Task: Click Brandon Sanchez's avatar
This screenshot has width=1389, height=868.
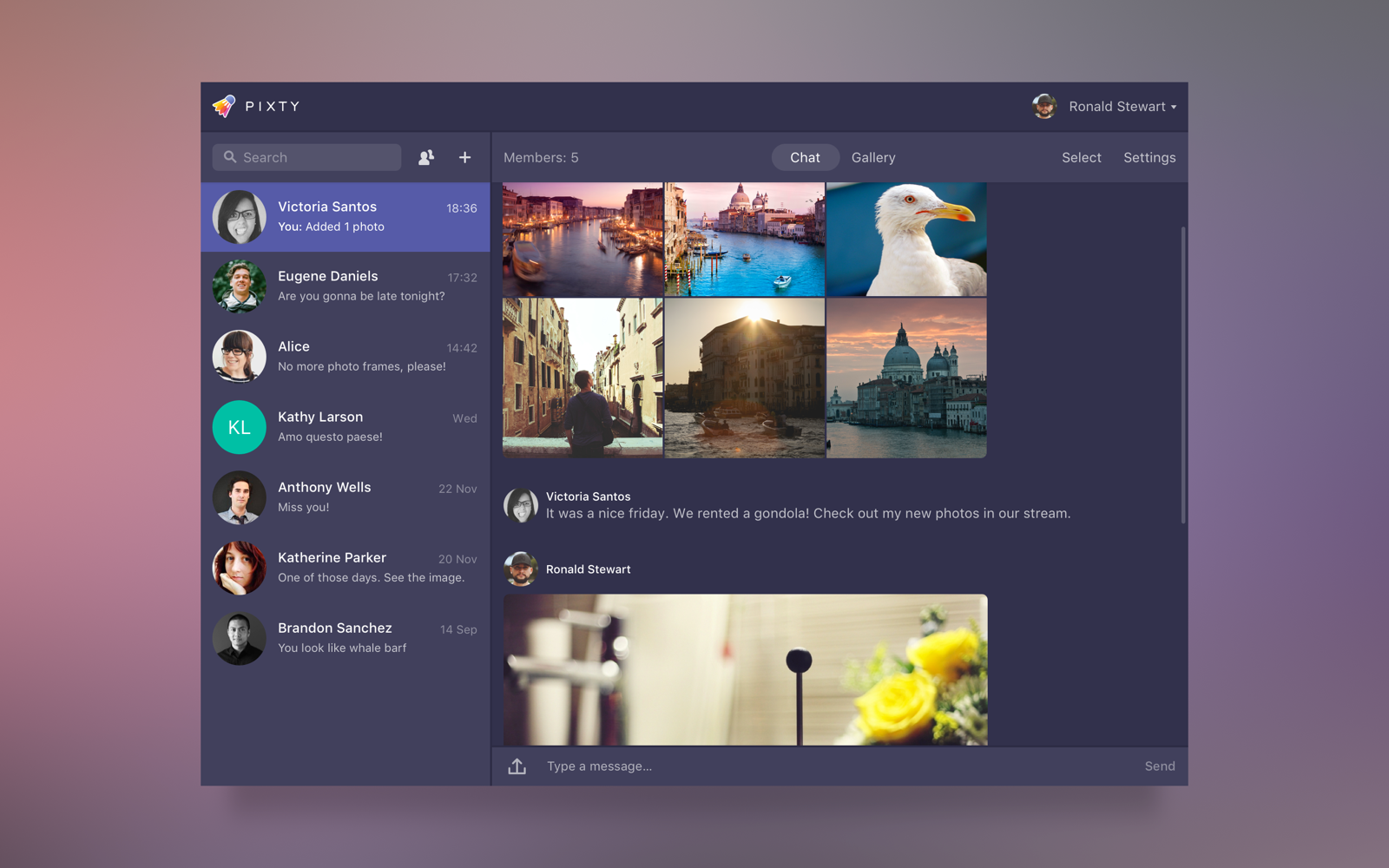Action: click(x=240, y=638)
